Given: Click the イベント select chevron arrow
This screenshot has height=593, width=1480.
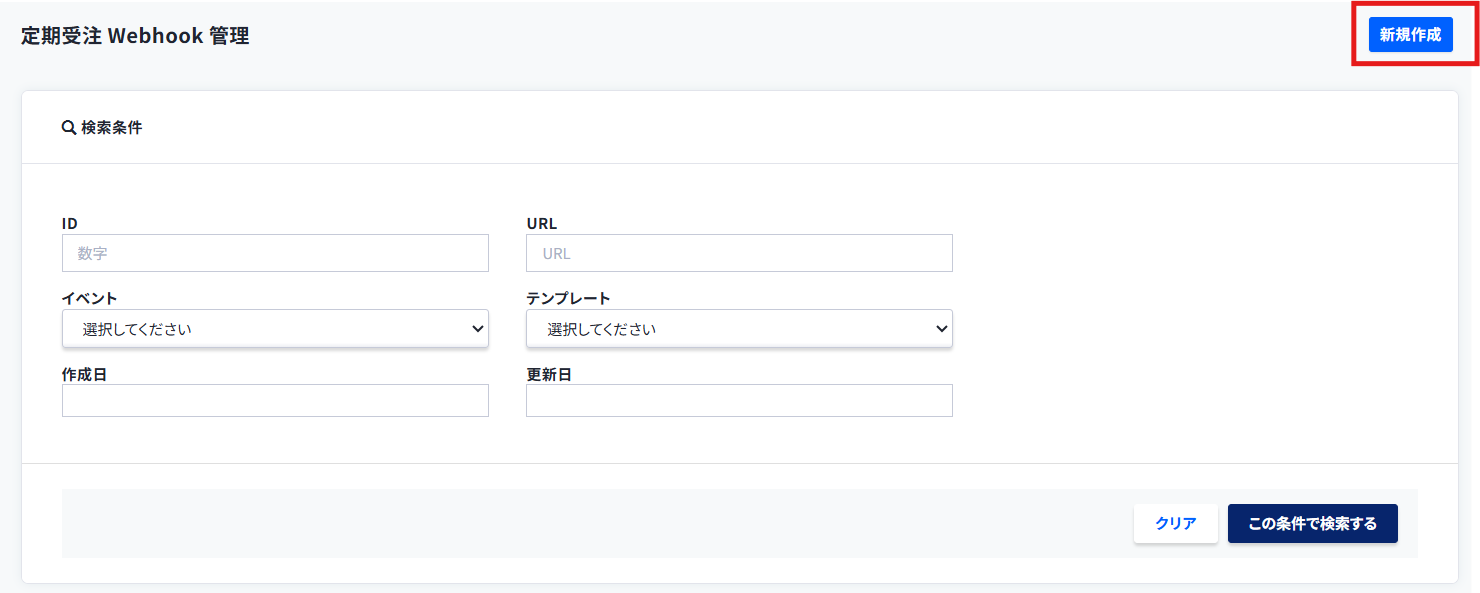Looking at the screenshot, I should point(477,329).
